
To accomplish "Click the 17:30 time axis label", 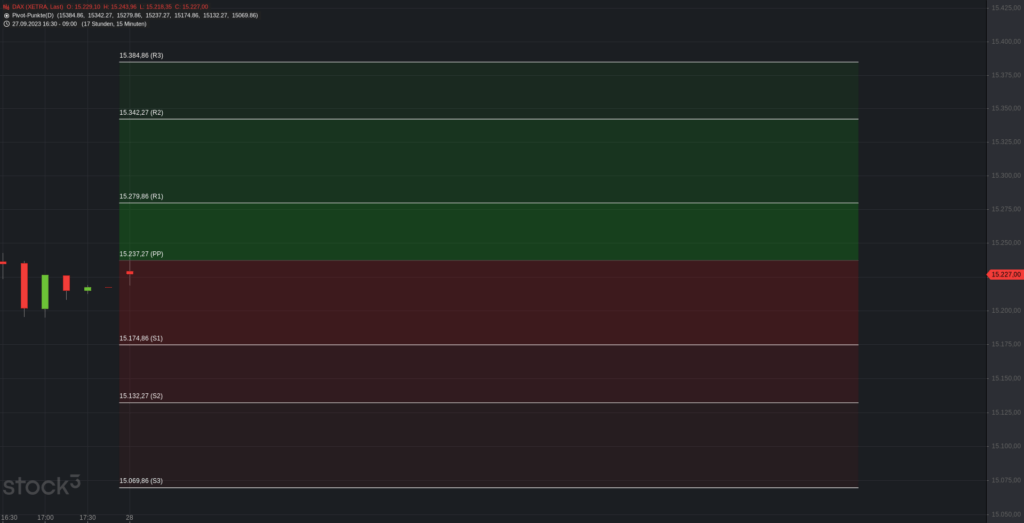I will (x=88, y=518).
